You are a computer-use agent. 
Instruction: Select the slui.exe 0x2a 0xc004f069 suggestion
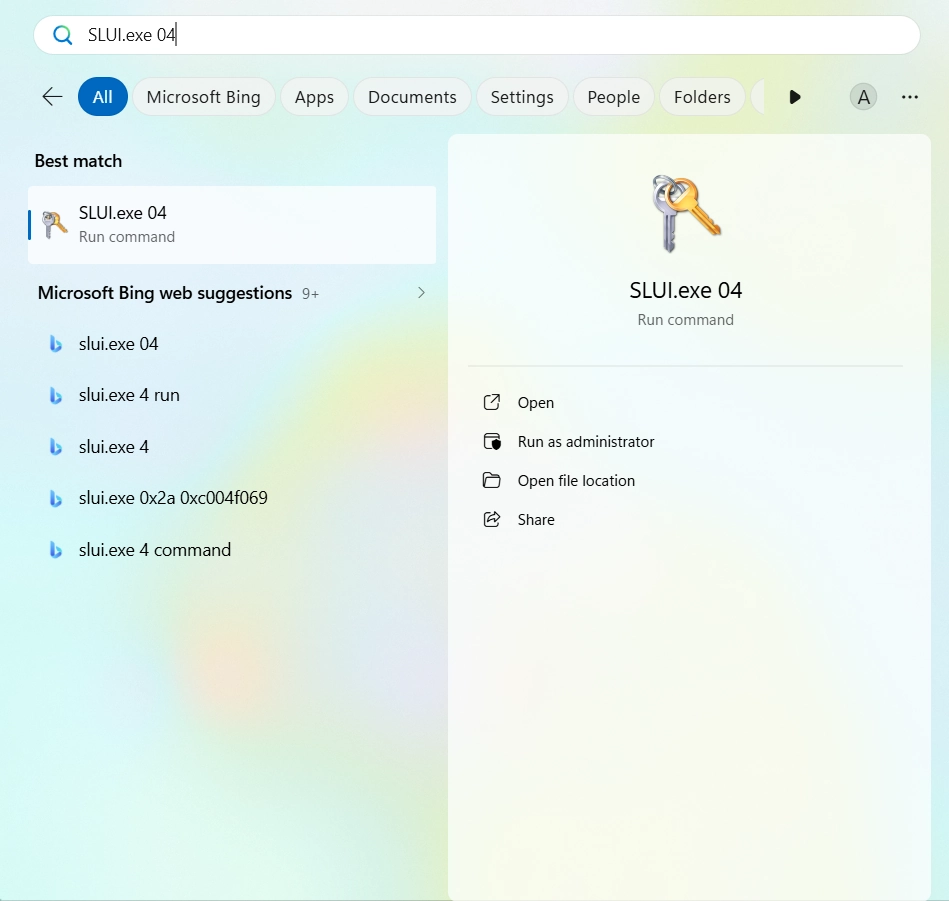173,498
